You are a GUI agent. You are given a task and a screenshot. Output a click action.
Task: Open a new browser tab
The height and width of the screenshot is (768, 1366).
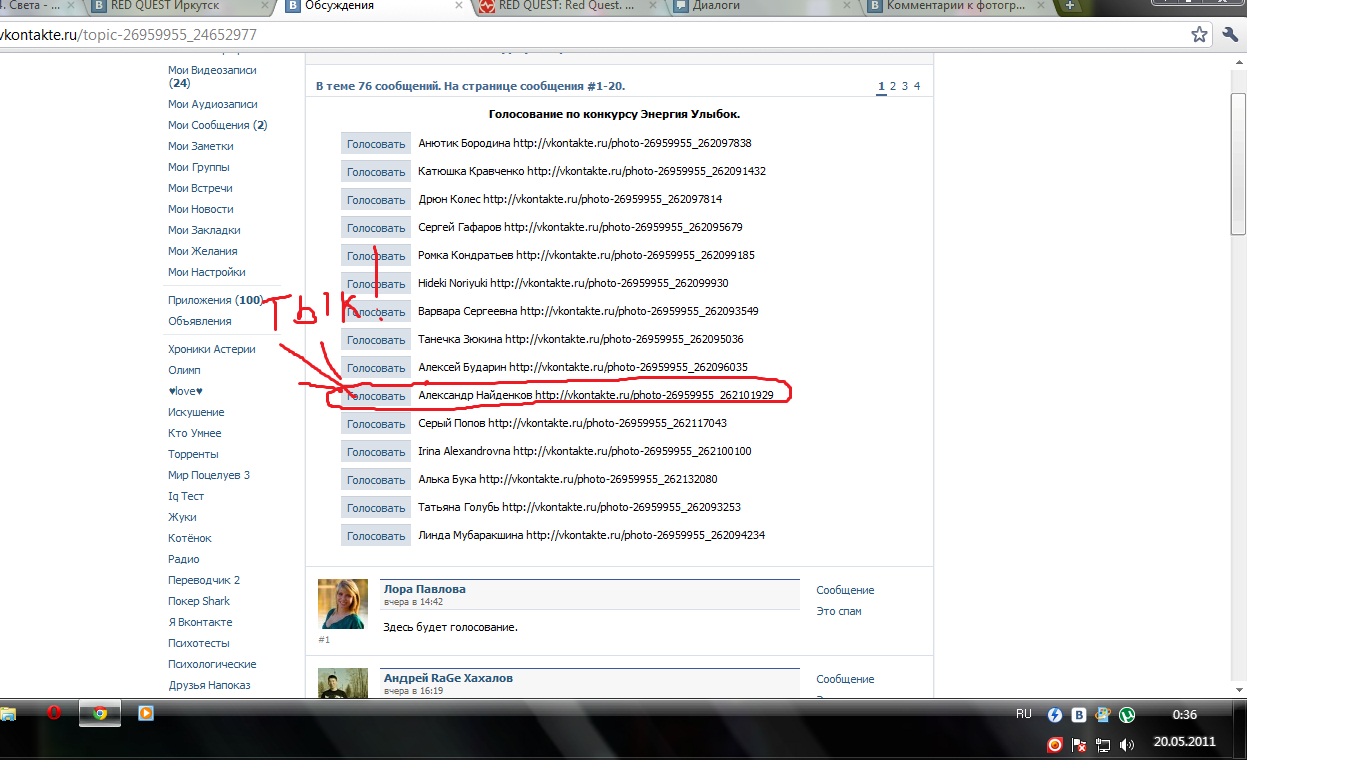(1069, 6)
